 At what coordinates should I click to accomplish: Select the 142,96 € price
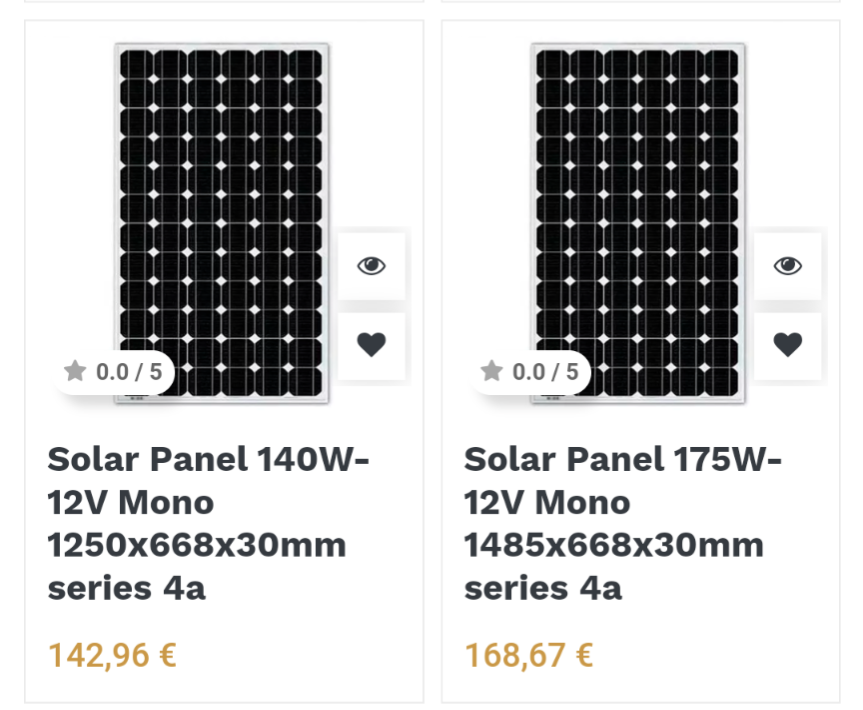coord(112,655)
